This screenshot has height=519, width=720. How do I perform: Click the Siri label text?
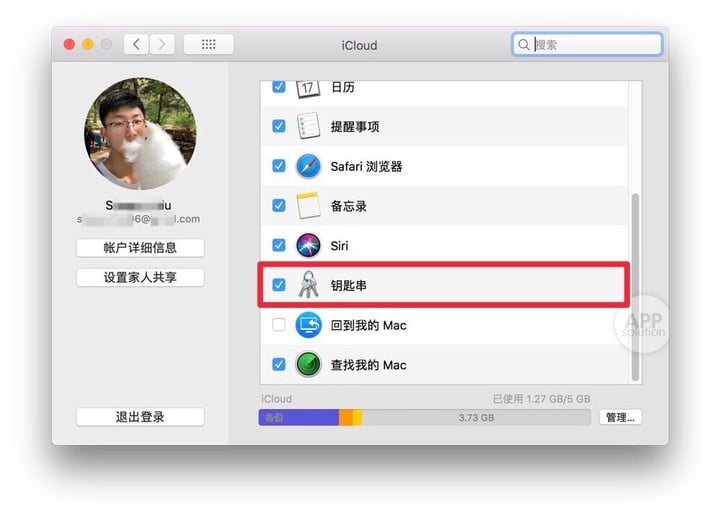pos(339,246)
